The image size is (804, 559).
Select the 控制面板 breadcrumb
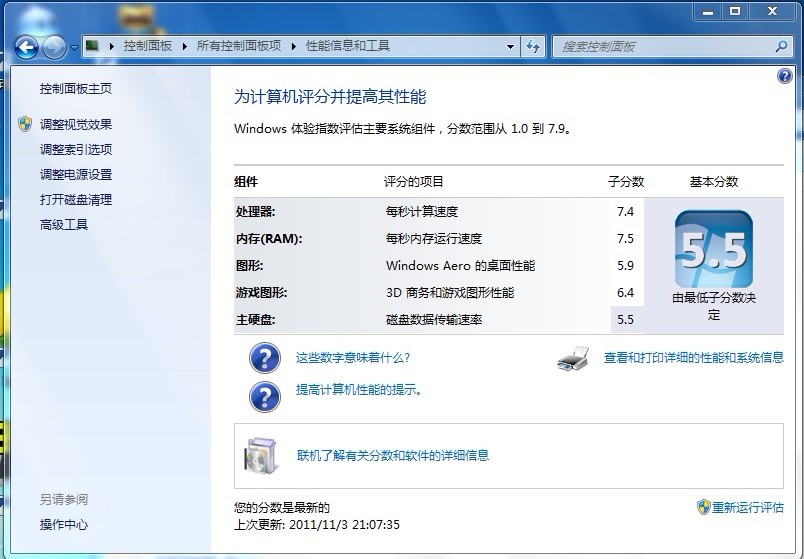tap(147, 46)
